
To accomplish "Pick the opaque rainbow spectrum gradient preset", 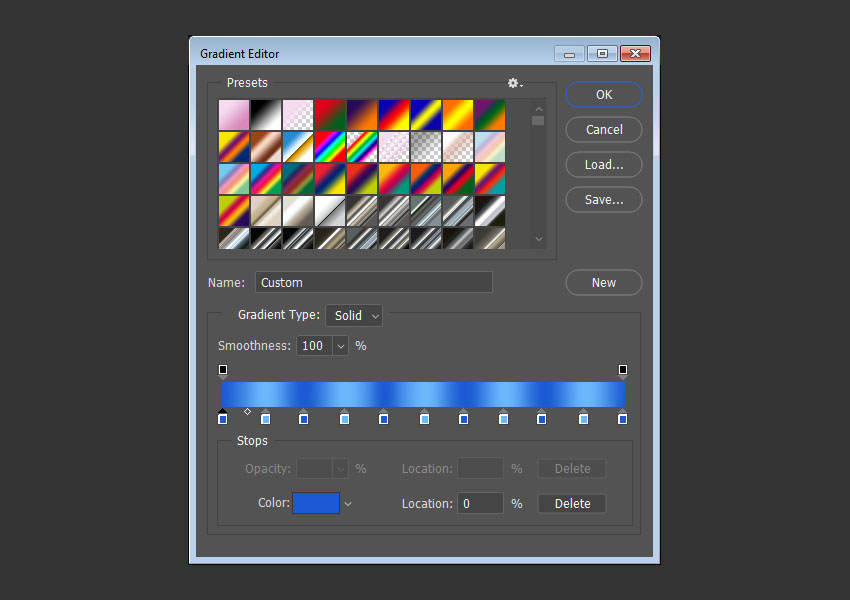I will (330, 147).
